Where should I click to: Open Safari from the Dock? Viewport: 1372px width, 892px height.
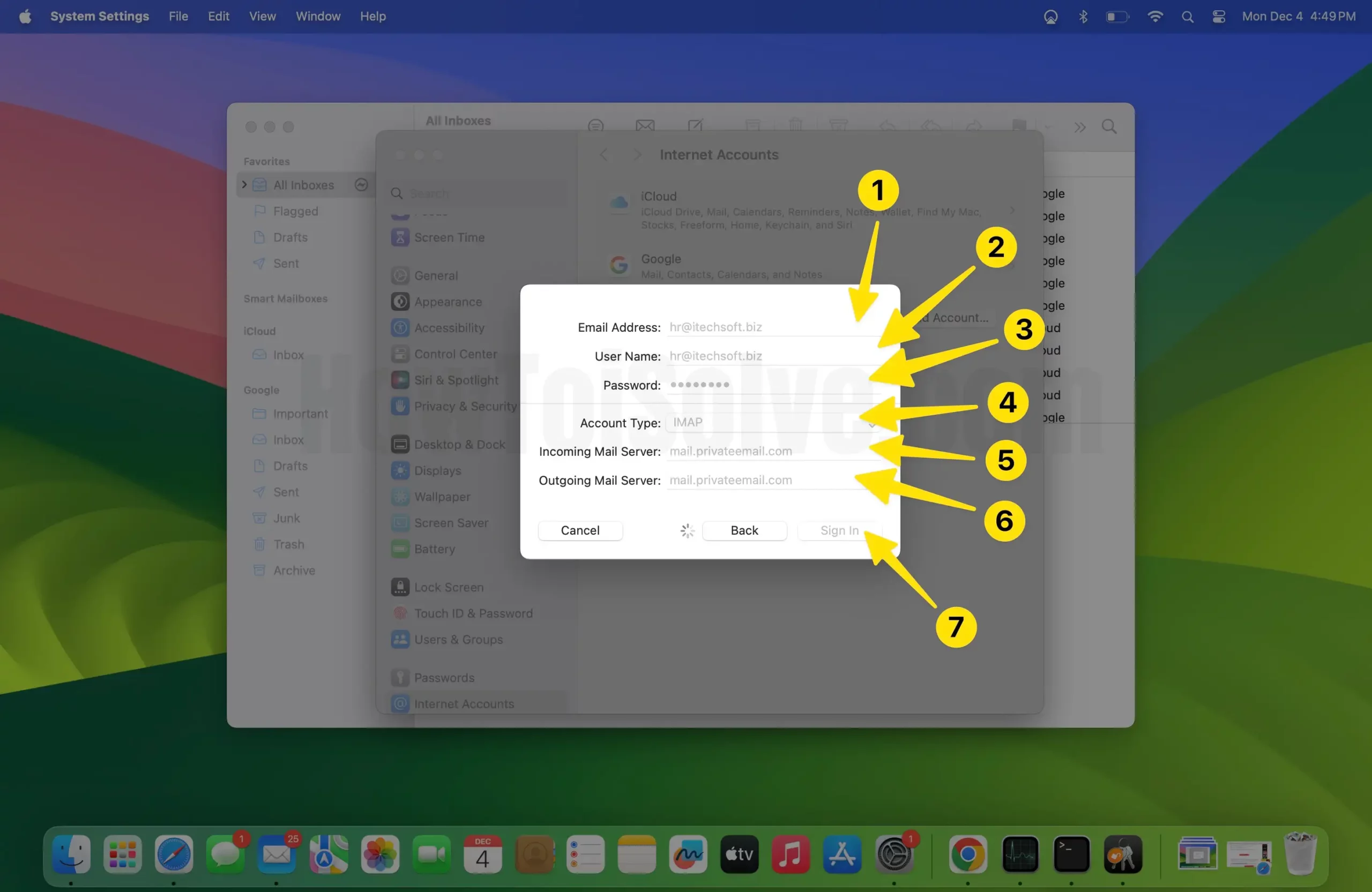point(174,853)
